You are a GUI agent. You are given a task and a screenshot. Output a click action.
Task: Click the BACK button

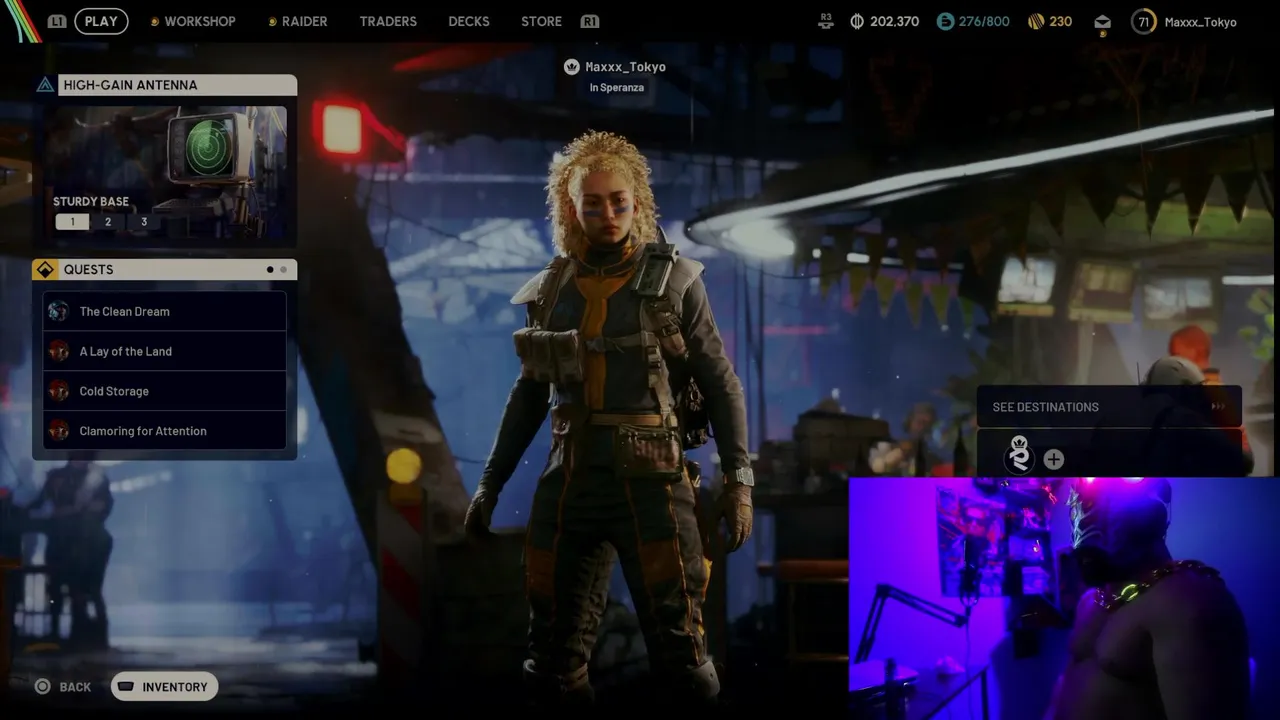click(63, 687)
